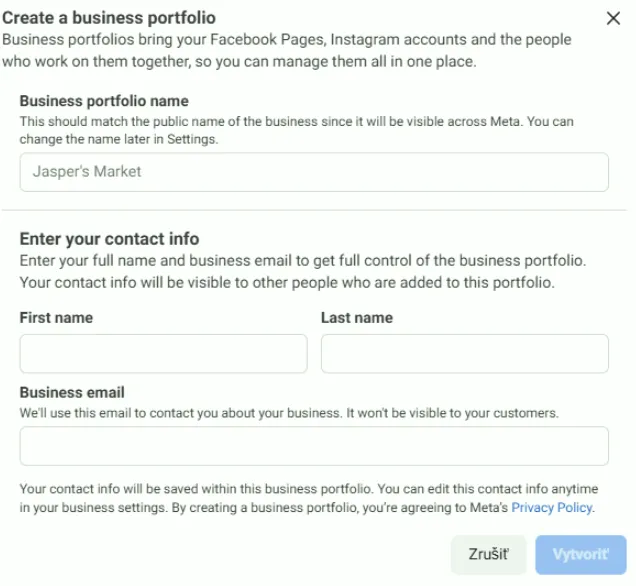Select the Business email input field
This screenshot has height=586, width=636.
pyautogui.click(x=314, y=446)
